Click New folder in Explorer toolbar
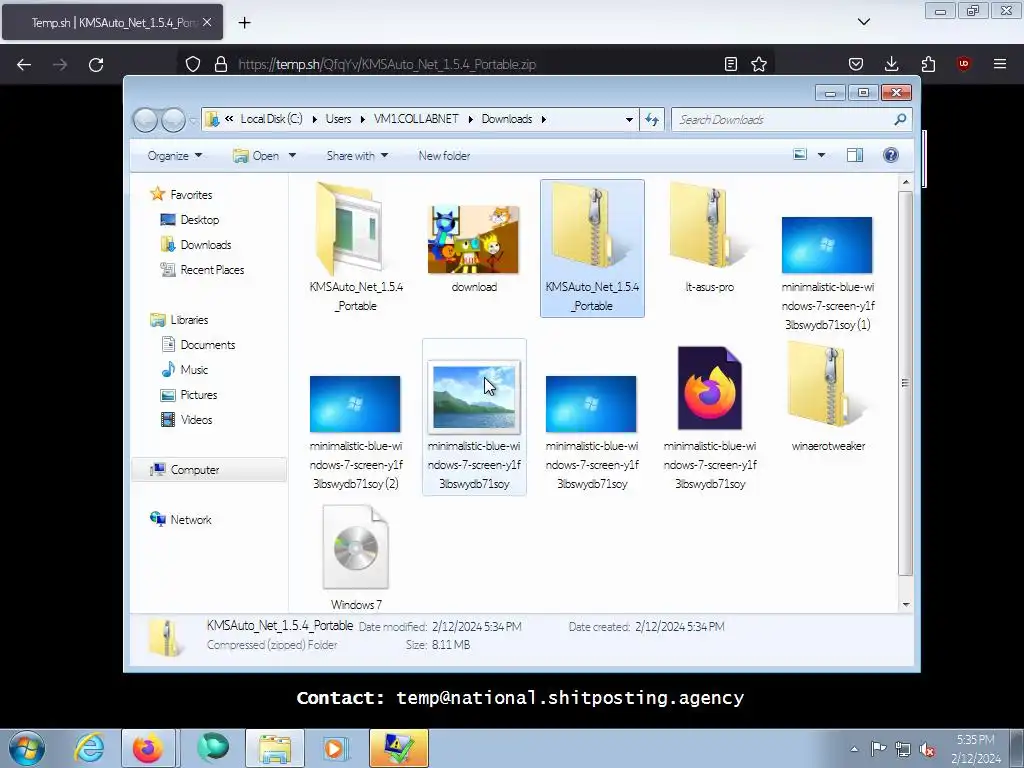The width and height of the screenshot is (1024, 768). tap(444, 155)
